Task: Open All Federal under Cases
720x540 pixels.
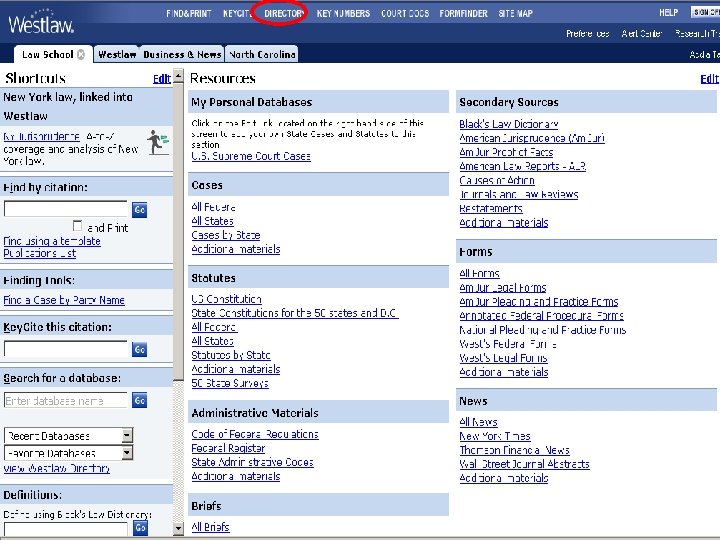Action: click(x=214, y=207)
